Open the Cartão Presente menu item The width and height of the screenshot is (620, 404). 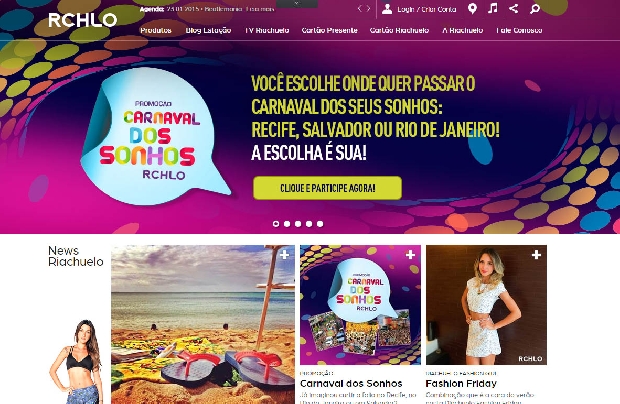[x=329, y=30]
